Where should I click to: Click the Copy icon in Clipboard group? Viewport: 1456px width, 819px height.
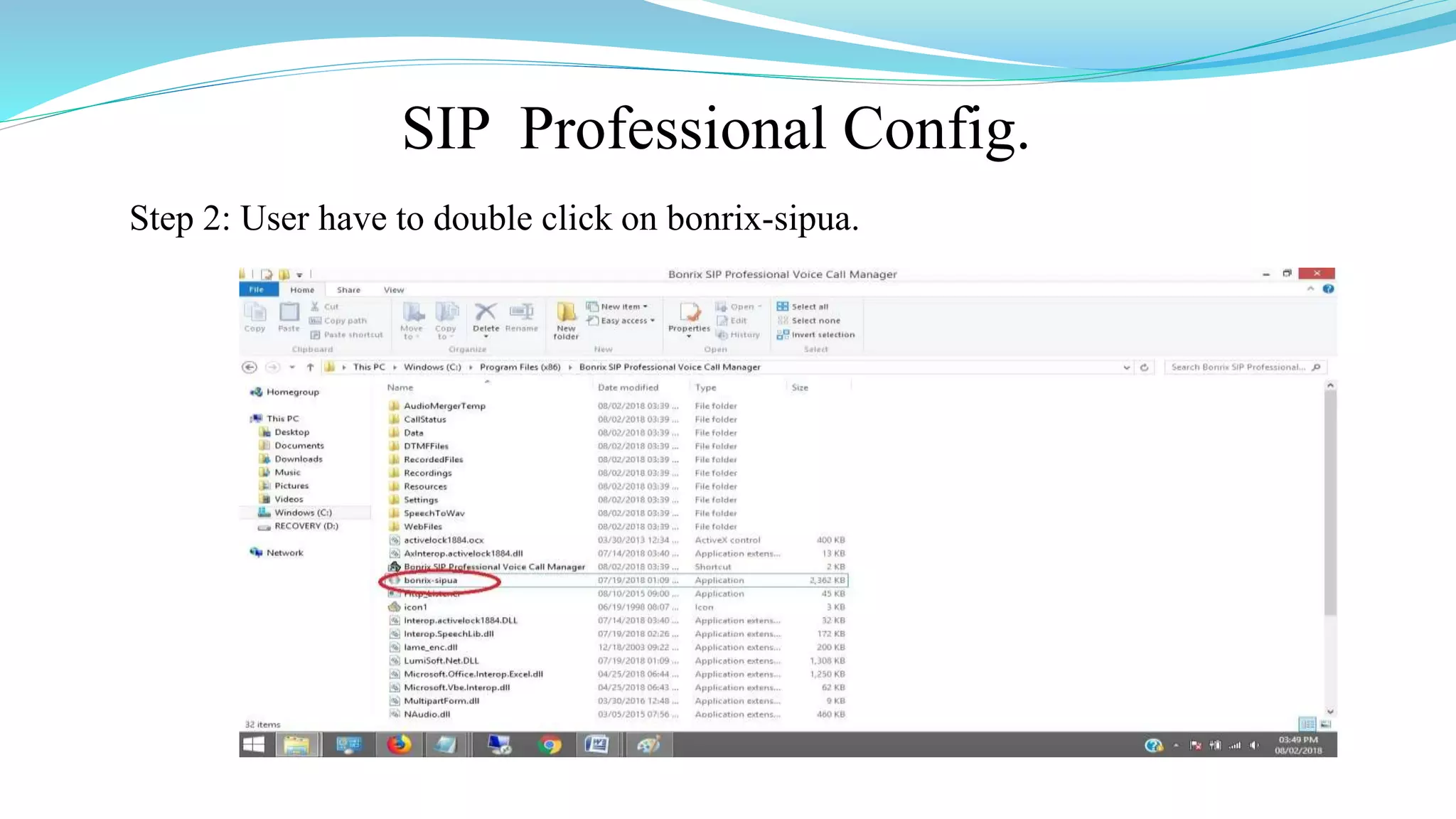point(255,317)
